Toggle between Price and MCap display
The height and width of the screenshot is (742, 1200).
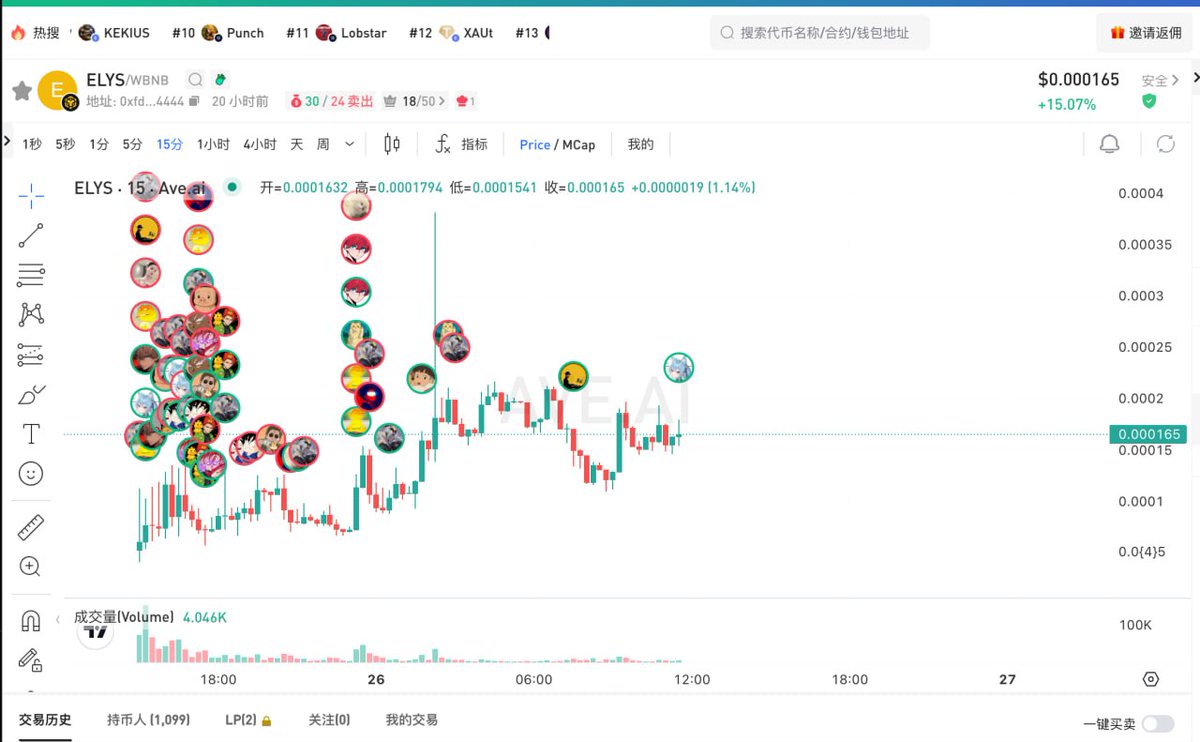557,145
